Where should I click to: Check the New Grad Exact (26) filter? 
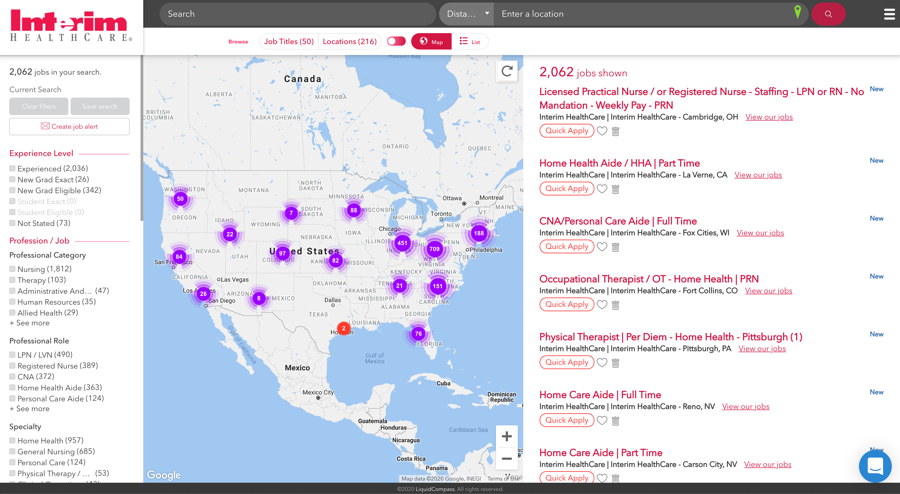pyautogui.click(x=12, y=180)
